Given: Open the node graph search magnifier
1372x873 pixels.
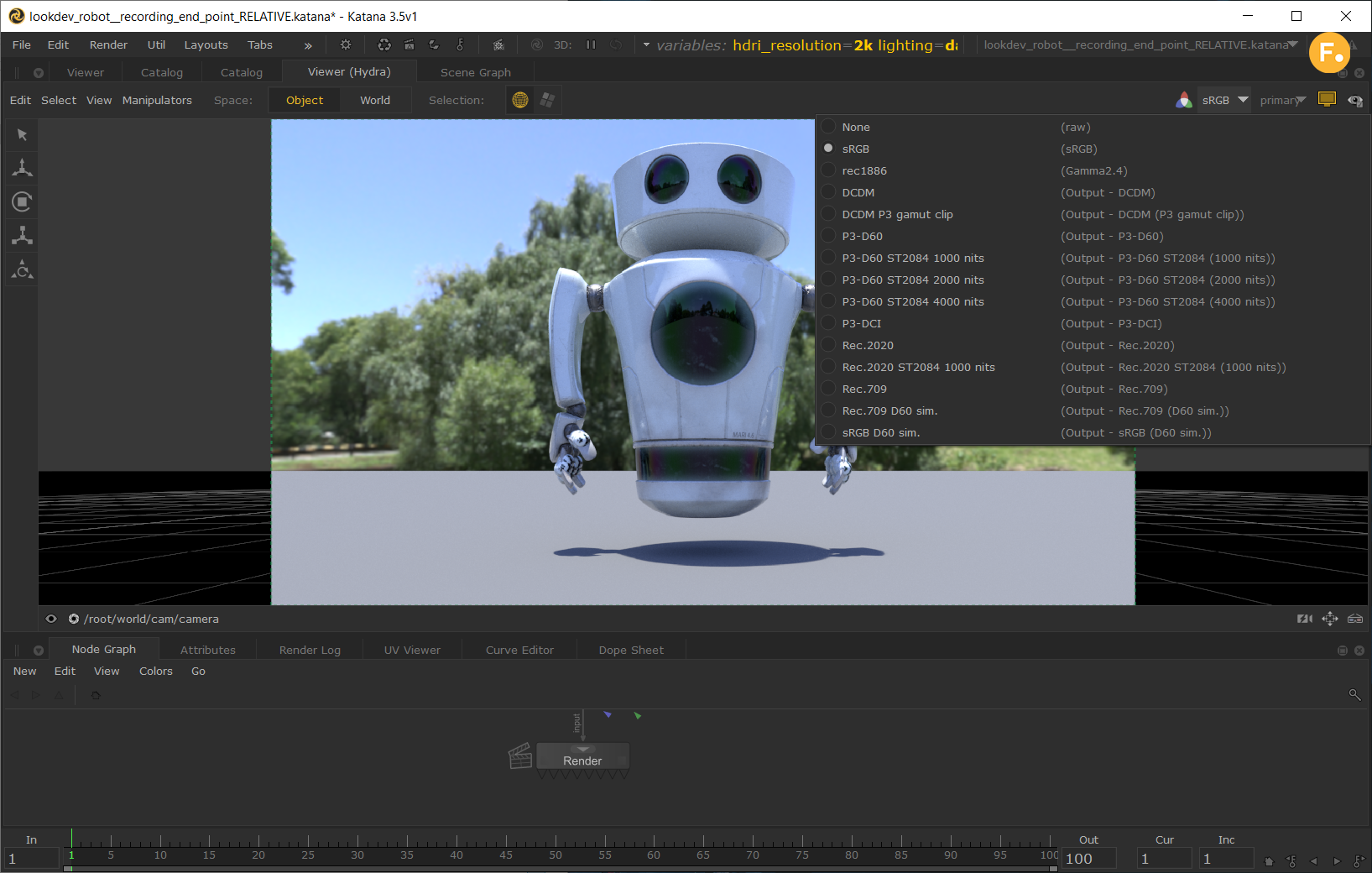Looking at the screenshot, I should (x=1354, y=694).
